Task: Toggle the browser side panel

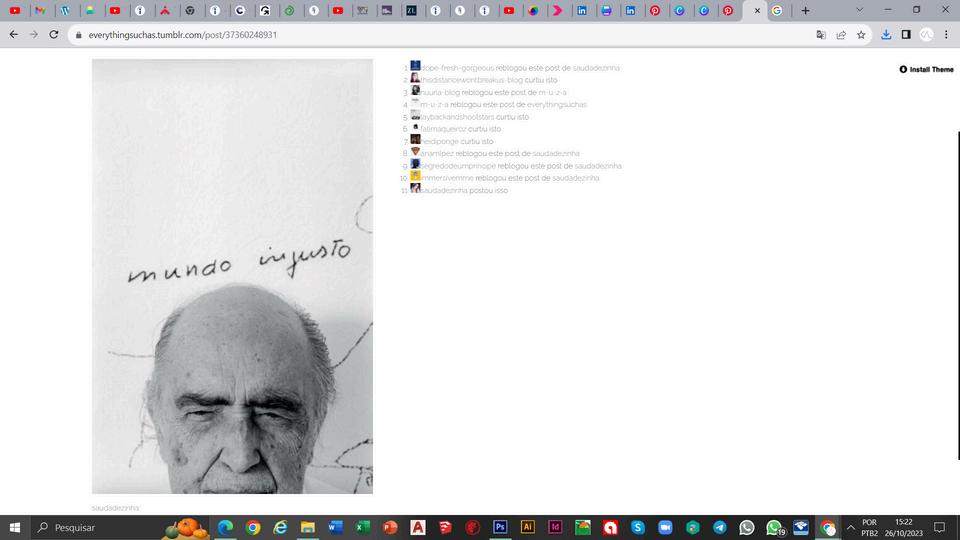Action: coord(906,35)
